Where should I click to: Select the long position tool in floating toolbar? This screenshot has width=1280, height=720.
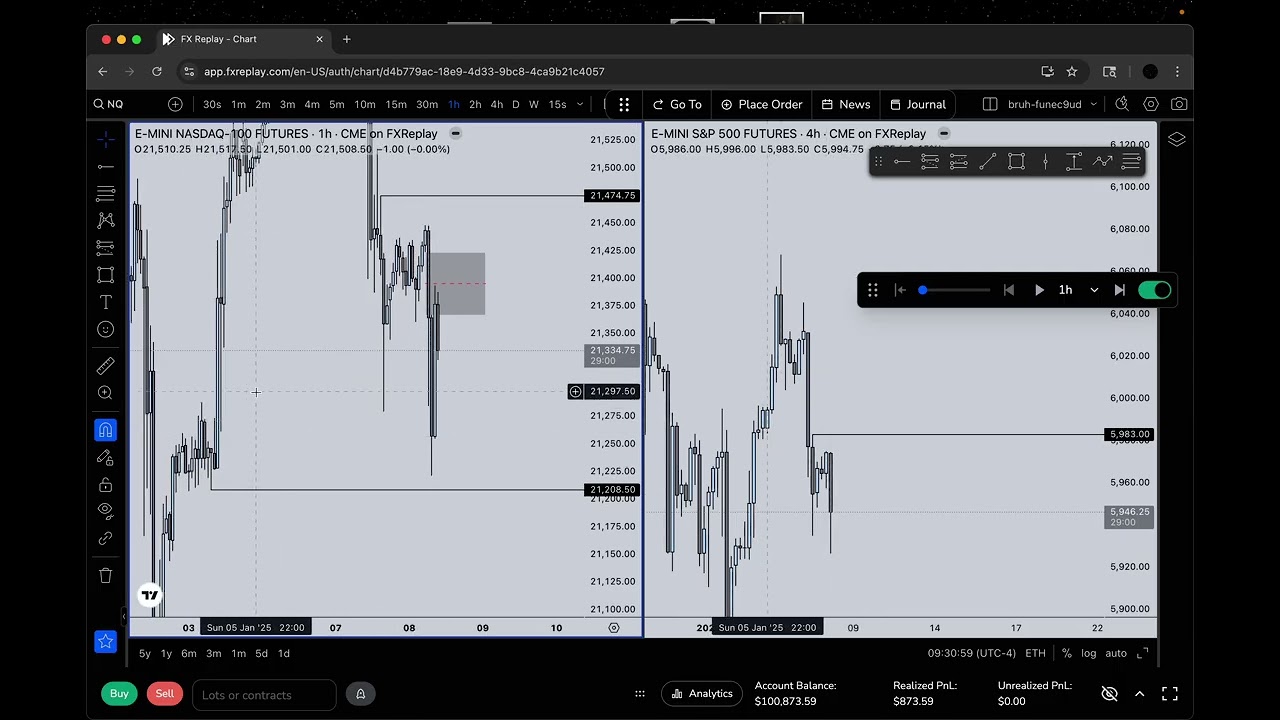point(930,162)
